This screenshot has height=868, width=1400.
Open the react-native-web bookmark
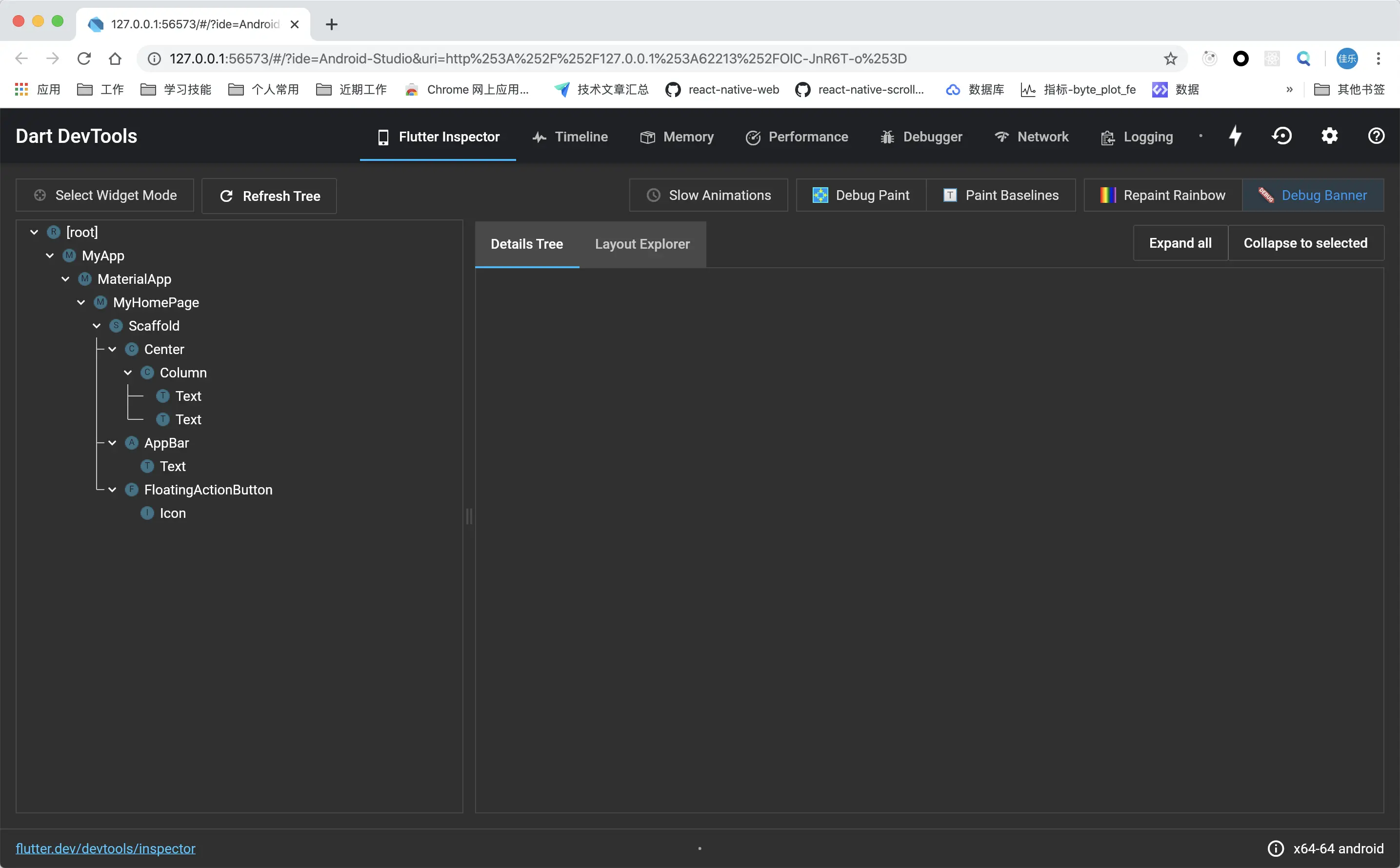click(722, 90)
